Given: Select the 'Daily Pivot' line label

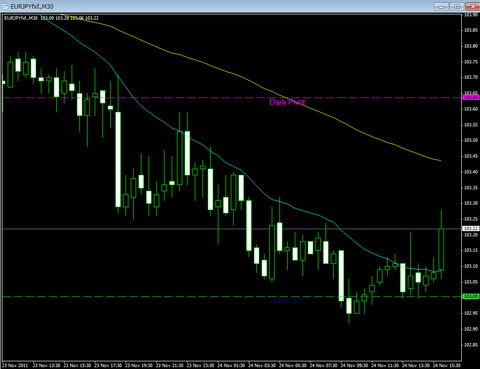Looking at the screenshot, I should 287,102.
